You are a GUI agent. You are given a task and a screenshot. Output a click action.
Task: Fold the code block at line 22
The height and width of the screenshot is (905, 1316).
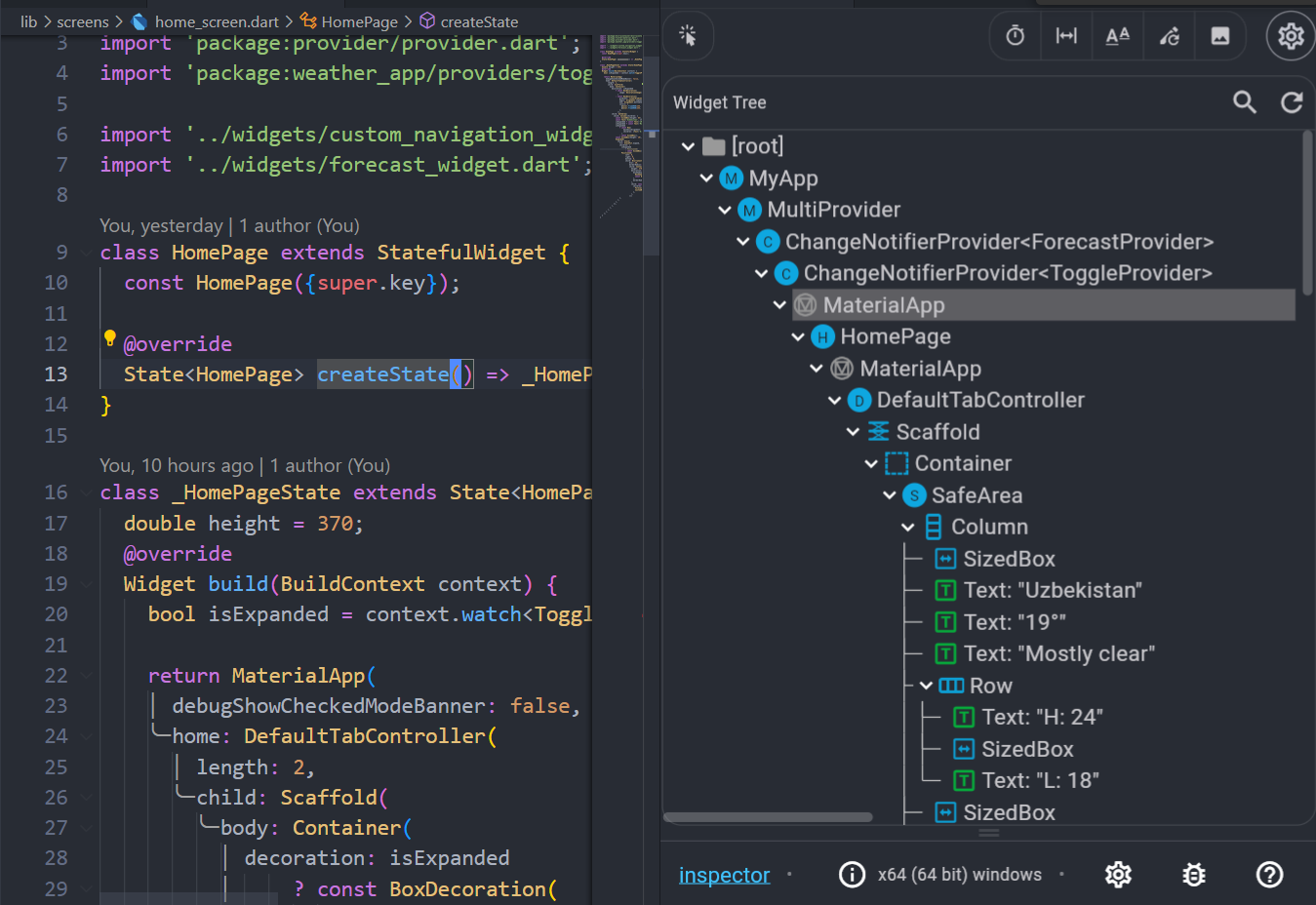pyautogui.click(x=84, y=675)
